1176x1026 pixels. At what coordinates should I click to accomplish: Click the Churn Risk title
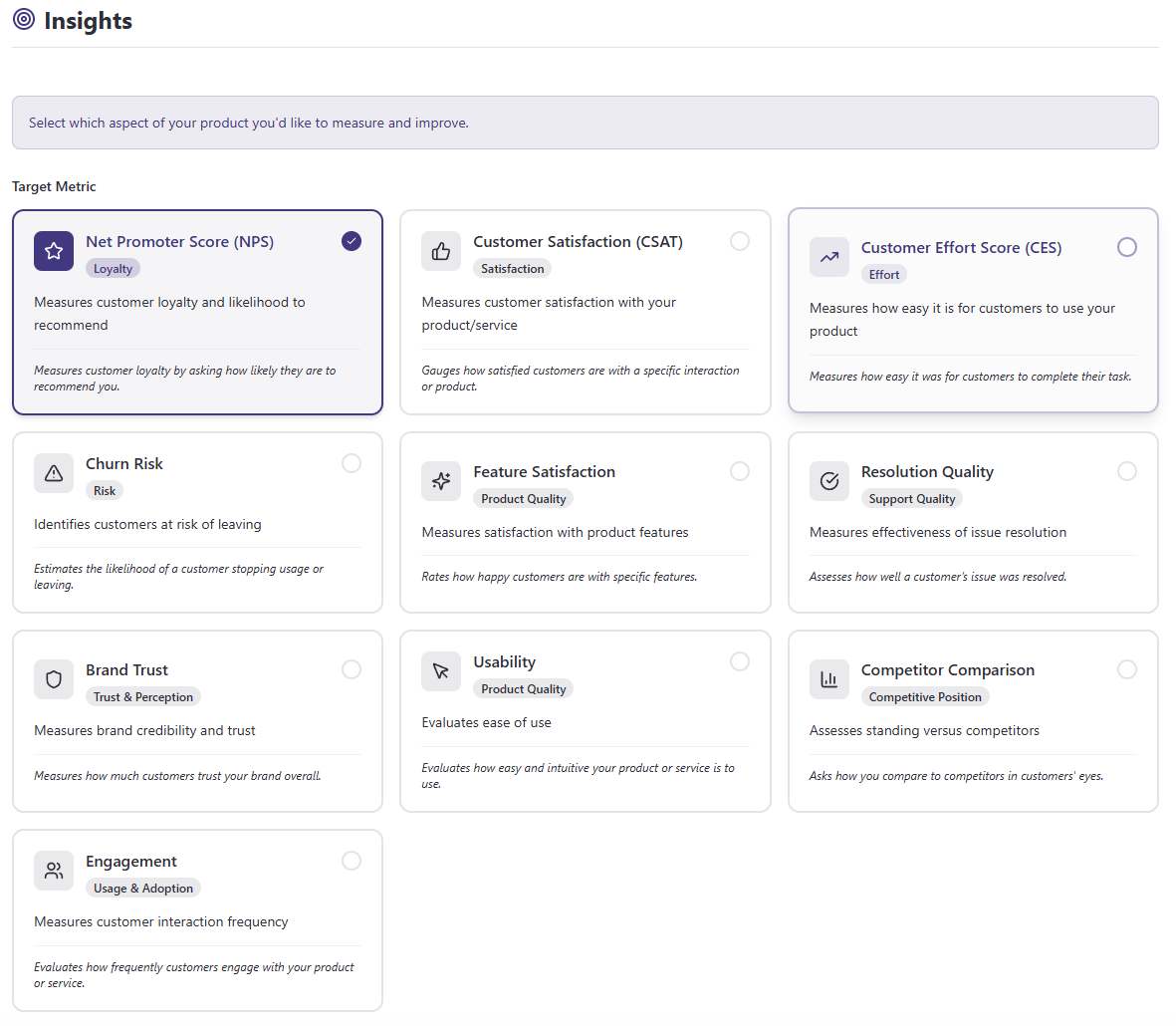[x=123, y=463]
